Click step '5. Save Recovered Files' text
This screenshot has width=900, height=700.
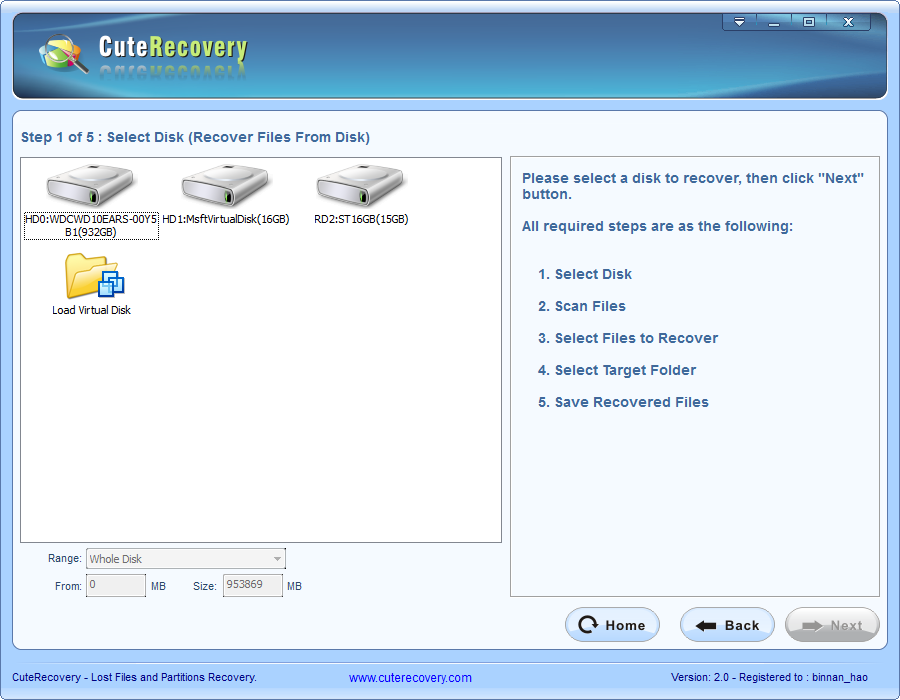point(623,402)
